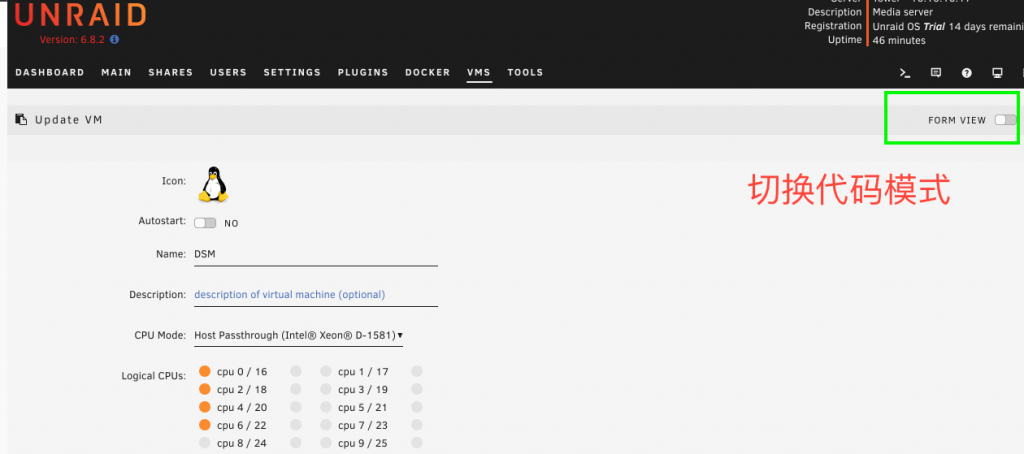The width and height of the screenshot is (1024, 454).
Task: Check the hyperthread 17 checkbox after cpu 1
Action: point(417,372)
